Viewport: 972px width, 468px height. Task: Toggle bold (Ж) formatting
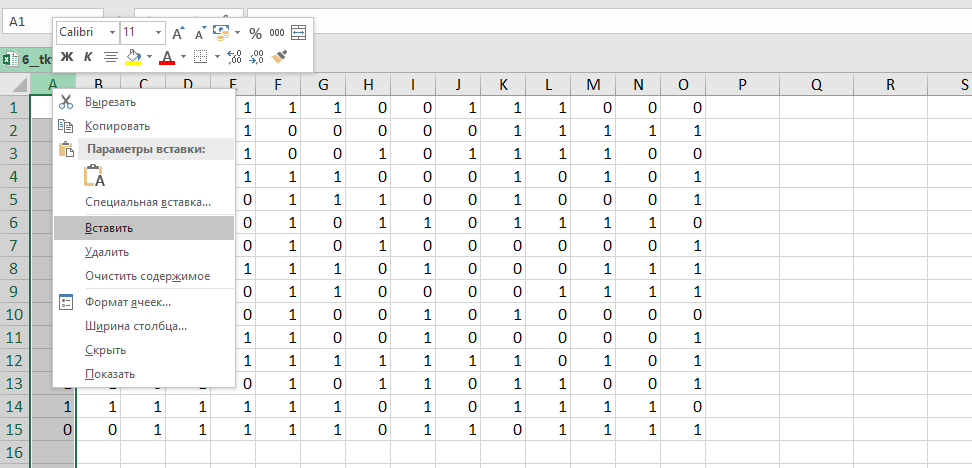click(x=67, y=57)
